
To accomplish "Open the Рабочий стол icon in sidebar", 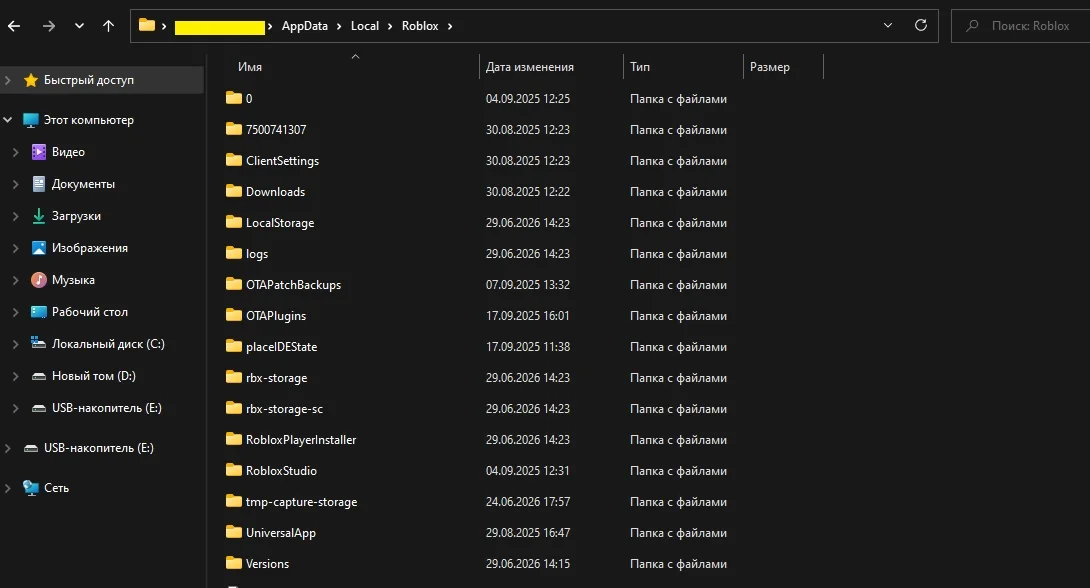I will tap(39, 311).
